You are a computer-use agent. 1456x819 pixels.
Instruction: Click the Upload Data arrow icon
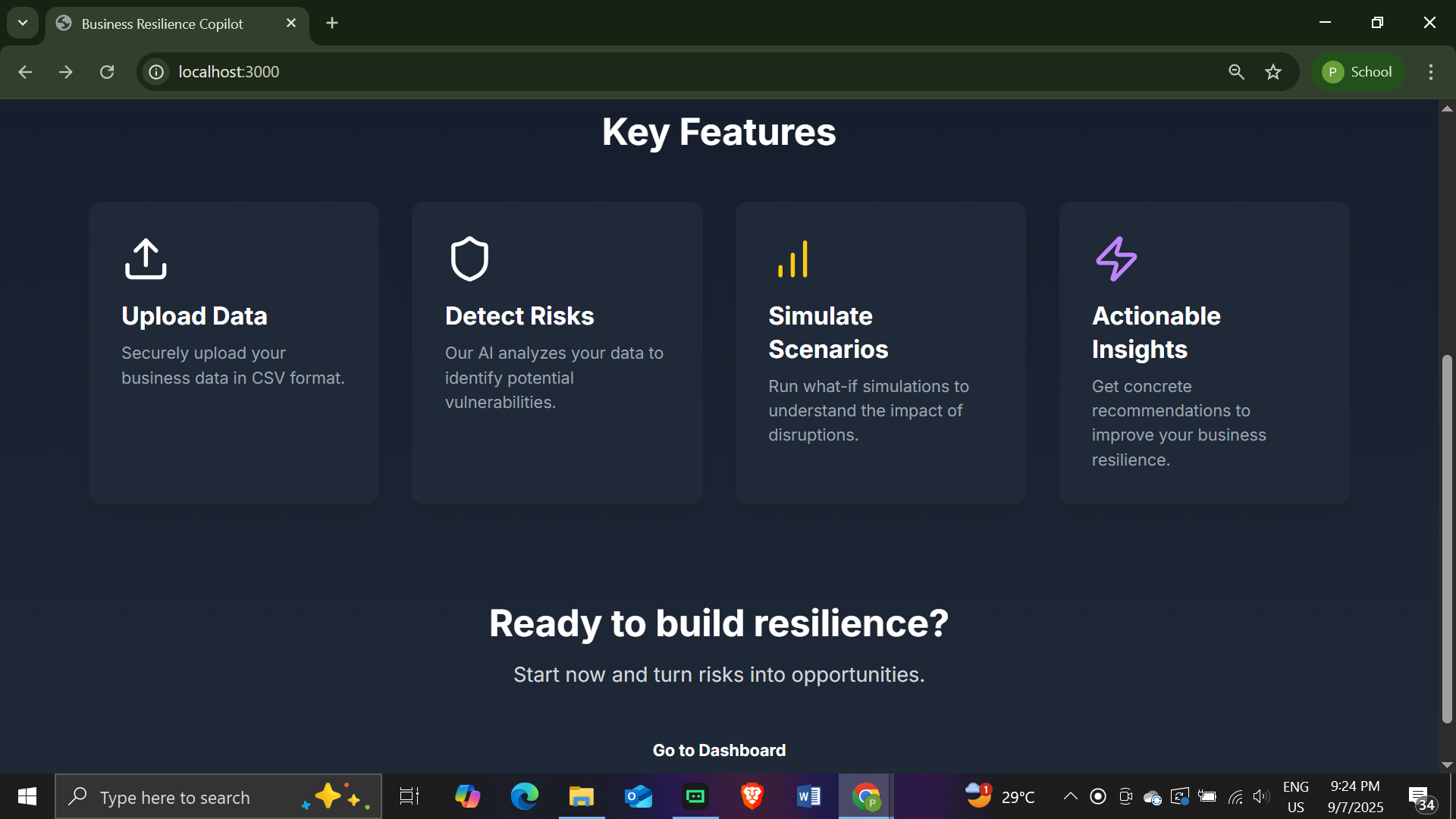146,259
